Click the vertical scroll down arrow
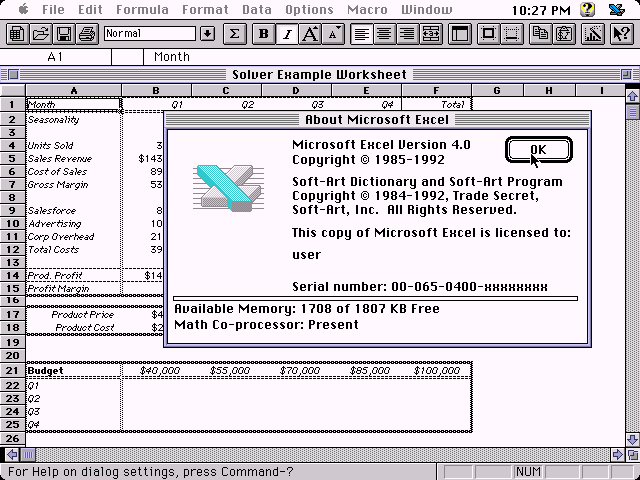640x480 pixels. 633,440
